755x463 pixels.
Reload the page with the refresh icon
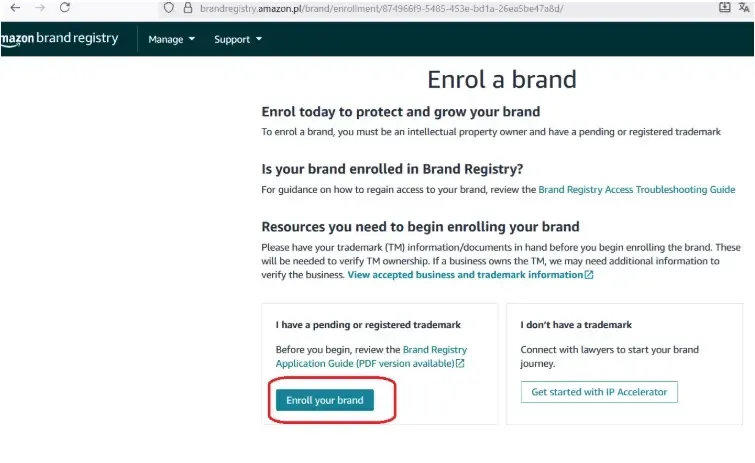pyautogui.click(x=65, y=7)
